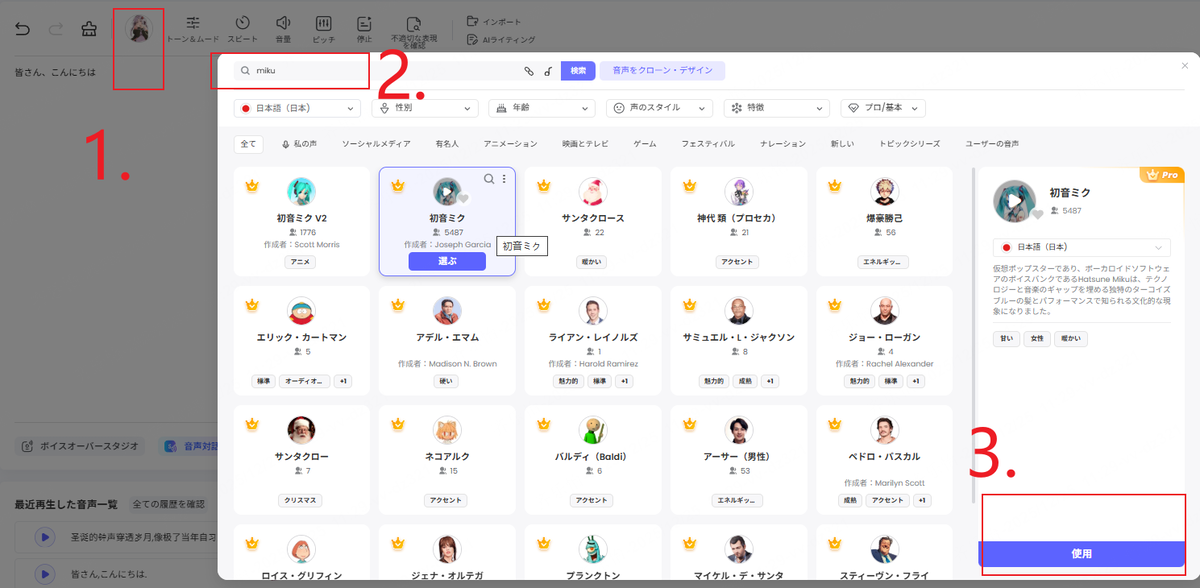This screenshot has height=588, width=1200.
Task: Favorite 初音ミク heart in detail panel
Action: (1037, 214)
